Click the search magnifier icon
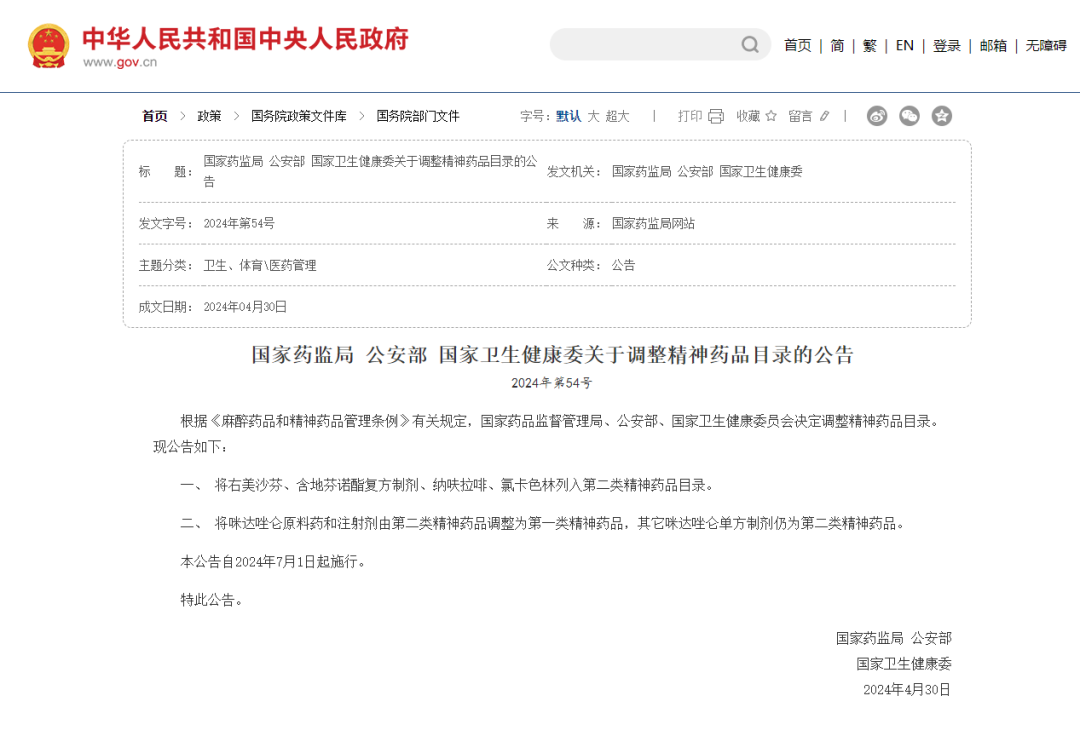This screenshot has height=736, width=1080. [750, 45]
